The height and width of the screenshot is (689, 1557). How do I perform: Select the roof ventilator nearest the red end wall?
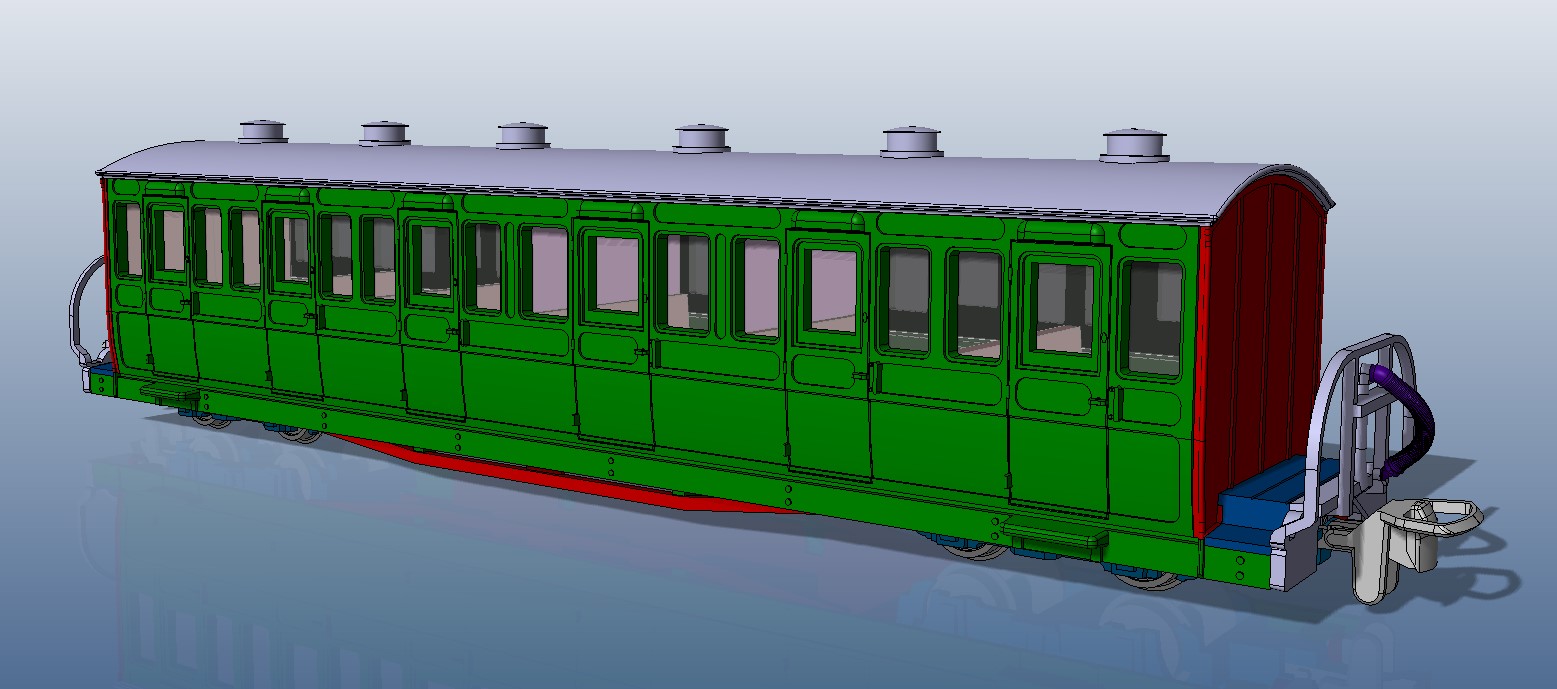point(1136,146)
